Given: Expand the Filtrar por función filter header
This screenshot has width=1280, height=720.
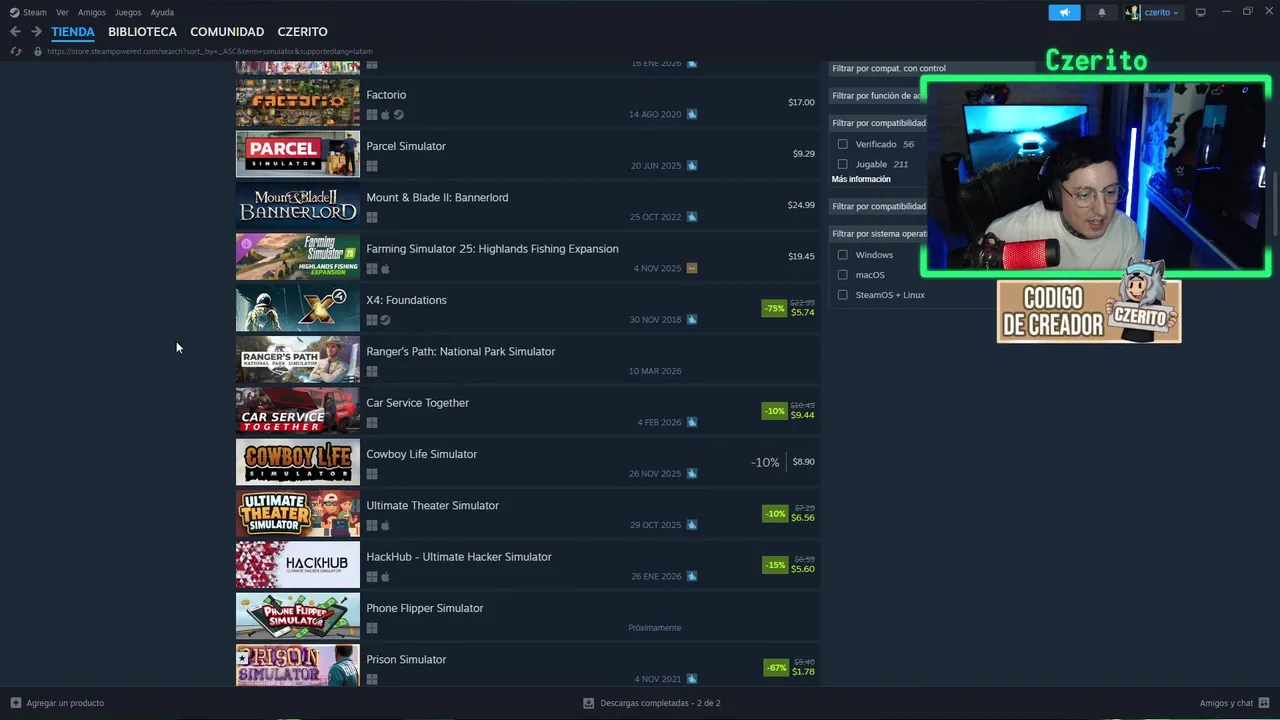Looking at the screenshot, I should click(x=876, y=96).
